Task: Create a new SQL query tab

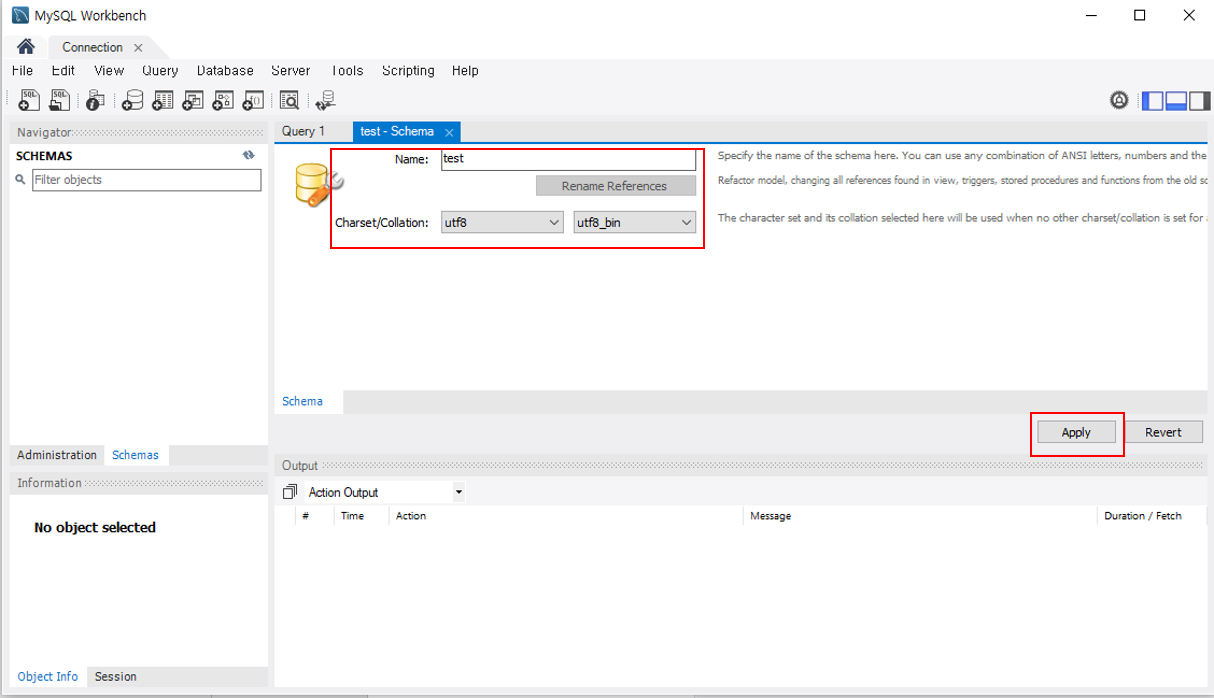Action: (x=28, y=100)
